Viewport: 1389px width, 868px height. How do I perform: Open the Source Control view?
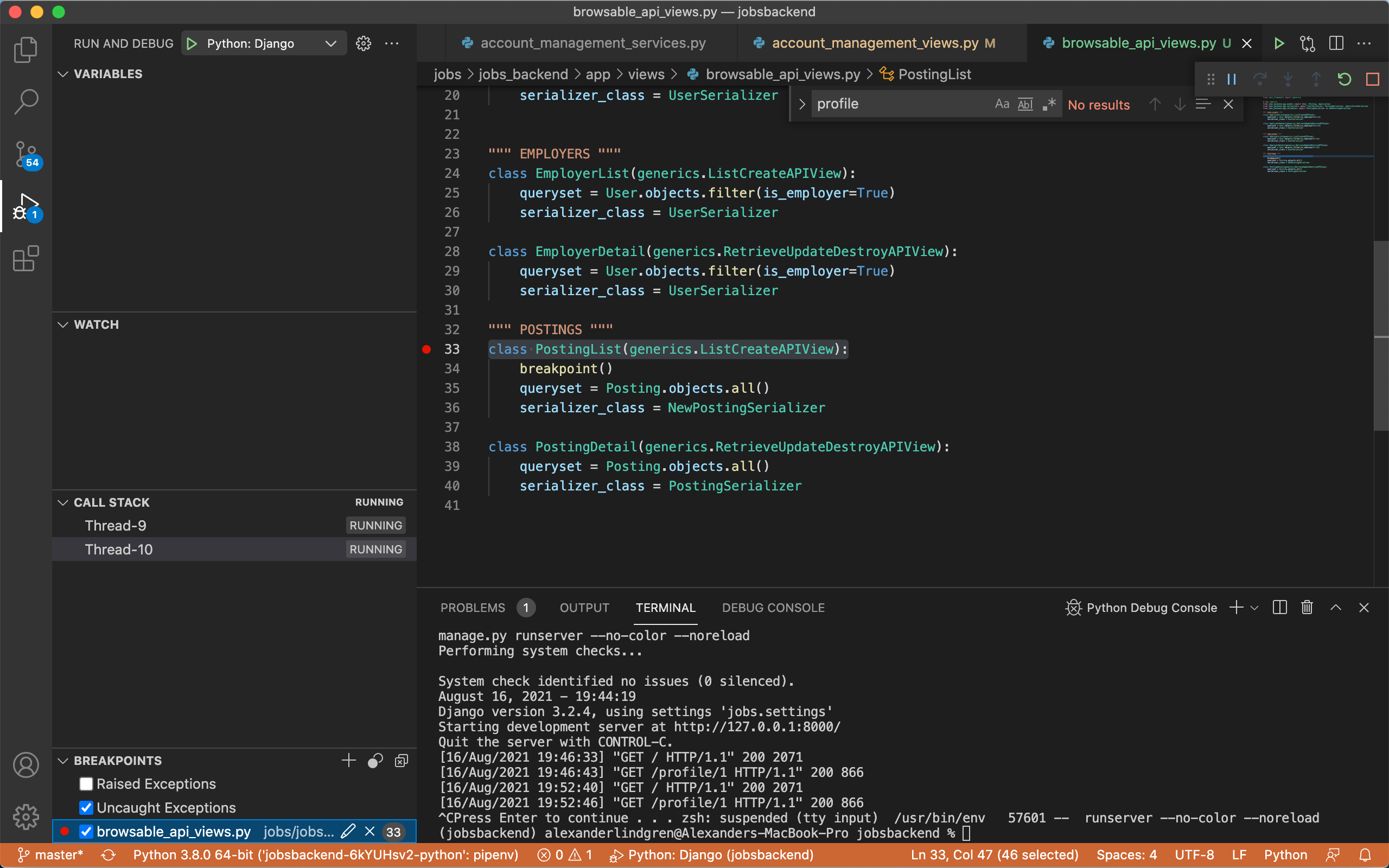pos(26,155)
